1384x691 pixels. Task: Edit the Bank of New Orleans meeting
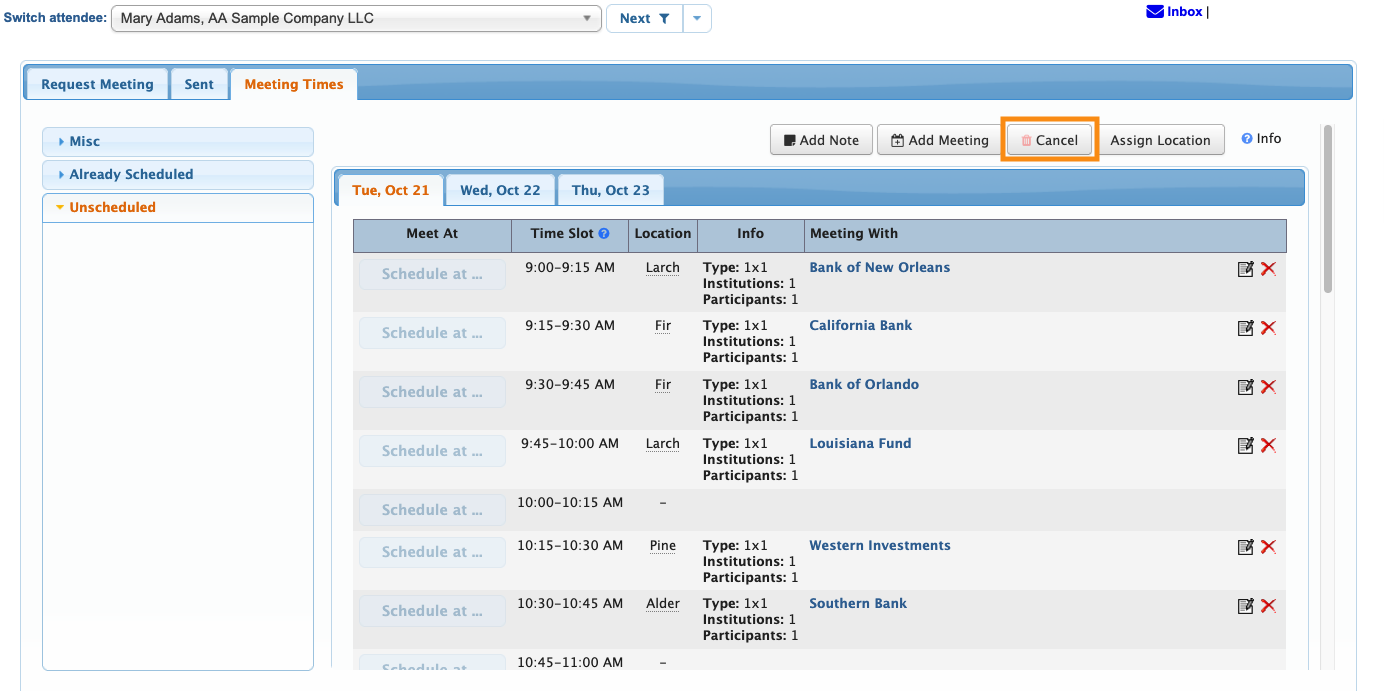click(x=1246, y=269)
